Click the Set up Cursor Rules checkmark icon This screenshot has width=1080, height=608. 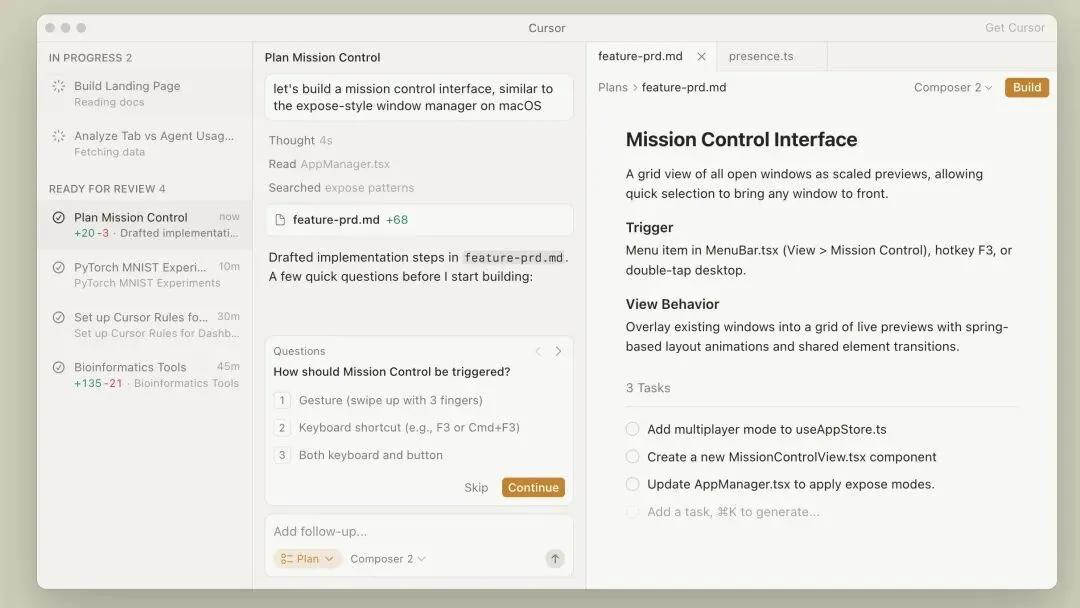click(x=59, y=317)
